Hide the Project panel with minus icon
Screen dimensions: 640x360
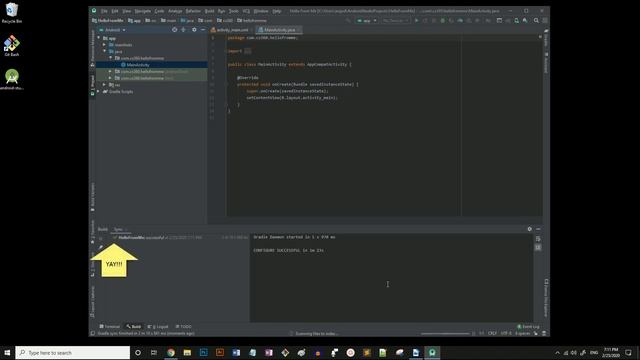tap(203, 30)
